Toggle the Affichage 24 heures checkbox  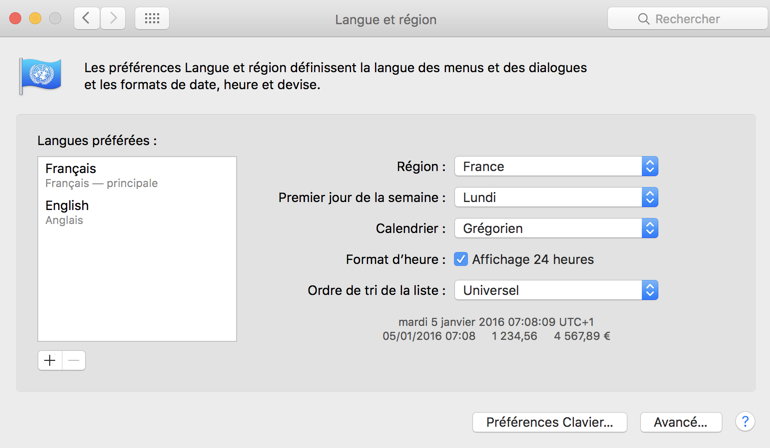click(461, 259)
